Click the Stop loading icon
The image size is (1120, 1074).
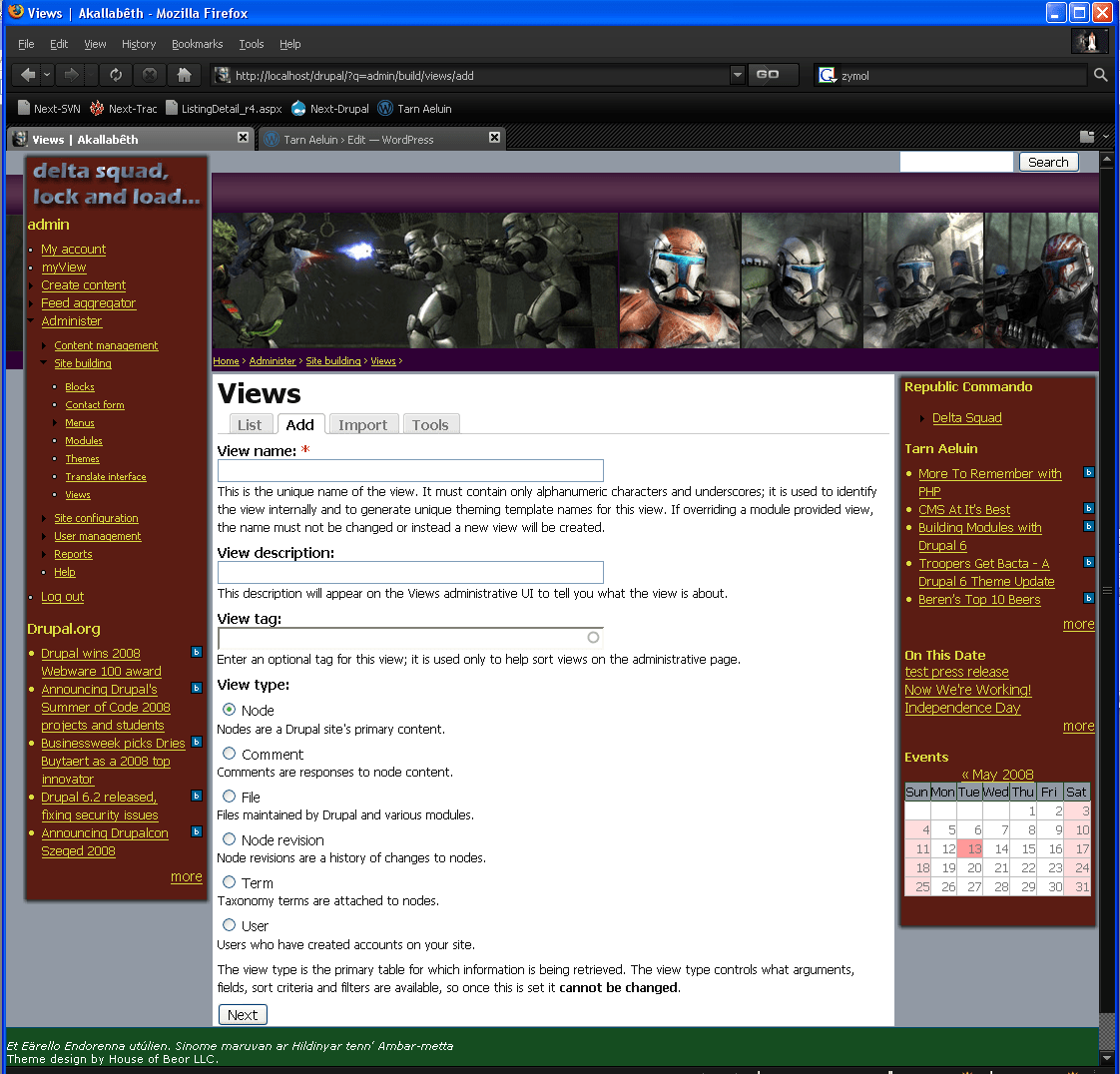point(150,74)
